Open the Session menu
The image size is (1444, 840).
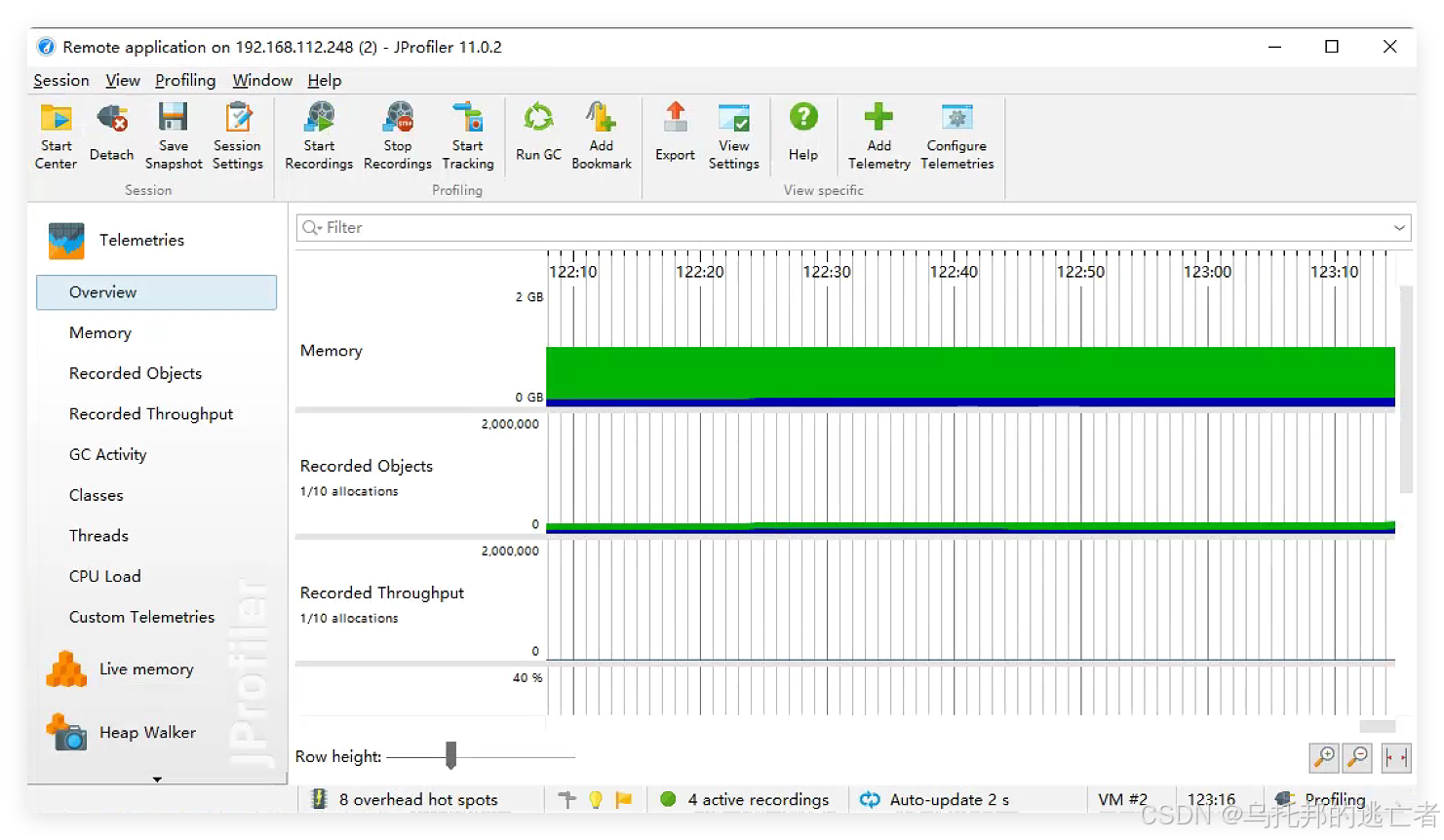pyautogui.click(x=61, y=81)
